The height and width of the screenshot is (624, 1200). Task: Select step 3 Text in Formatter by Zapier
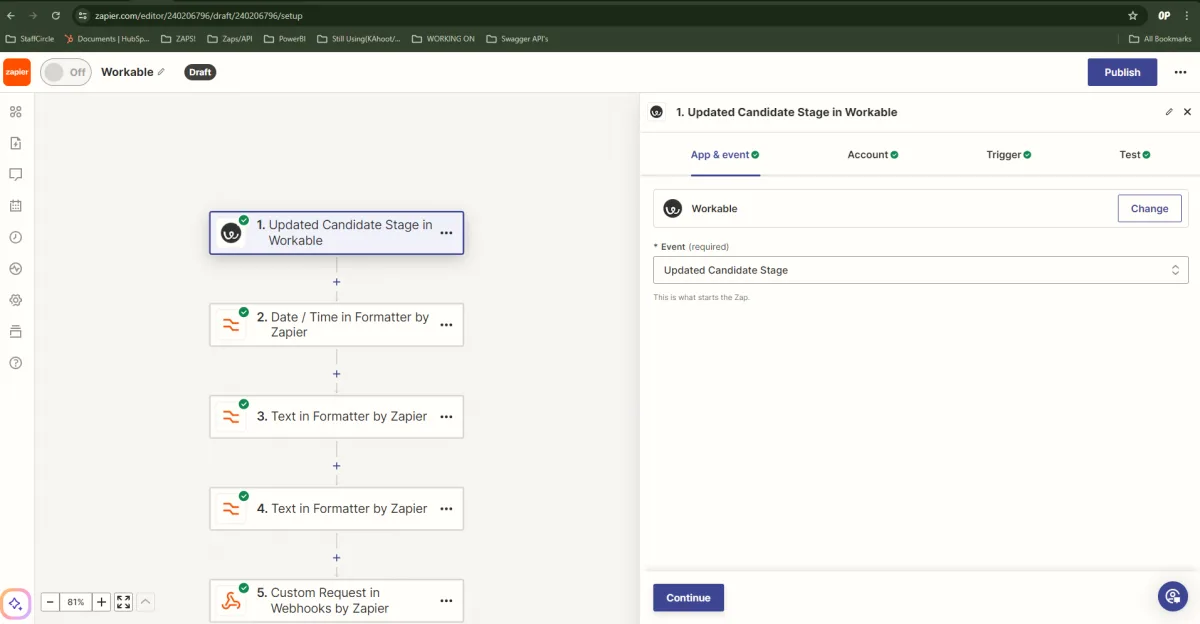coord(336,416)
